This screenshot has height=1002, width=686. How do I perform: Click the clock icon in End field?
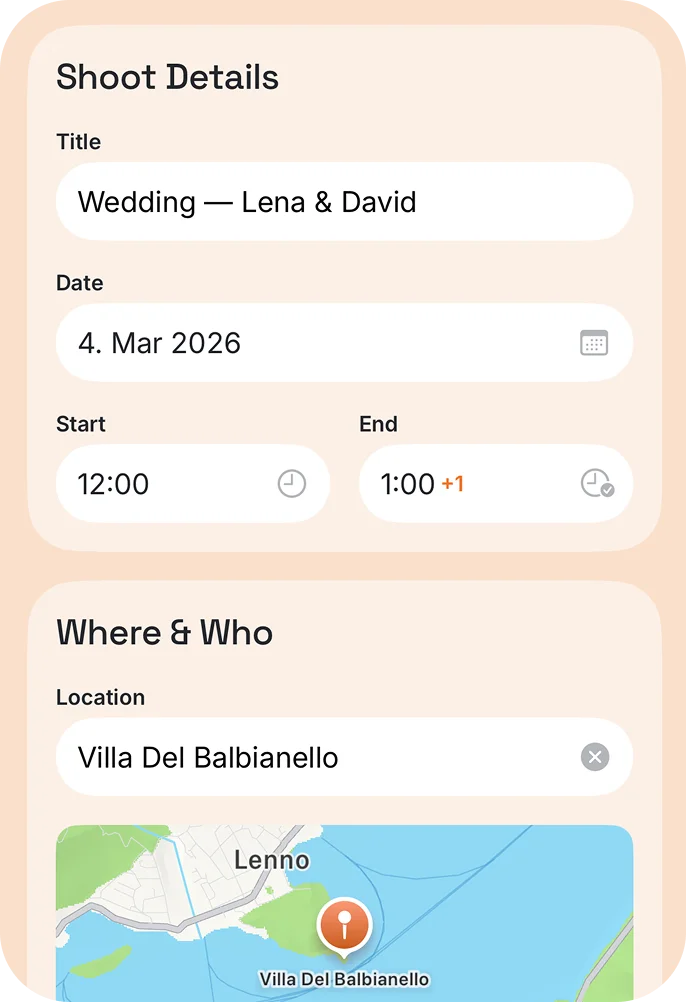tap(597, 484)
